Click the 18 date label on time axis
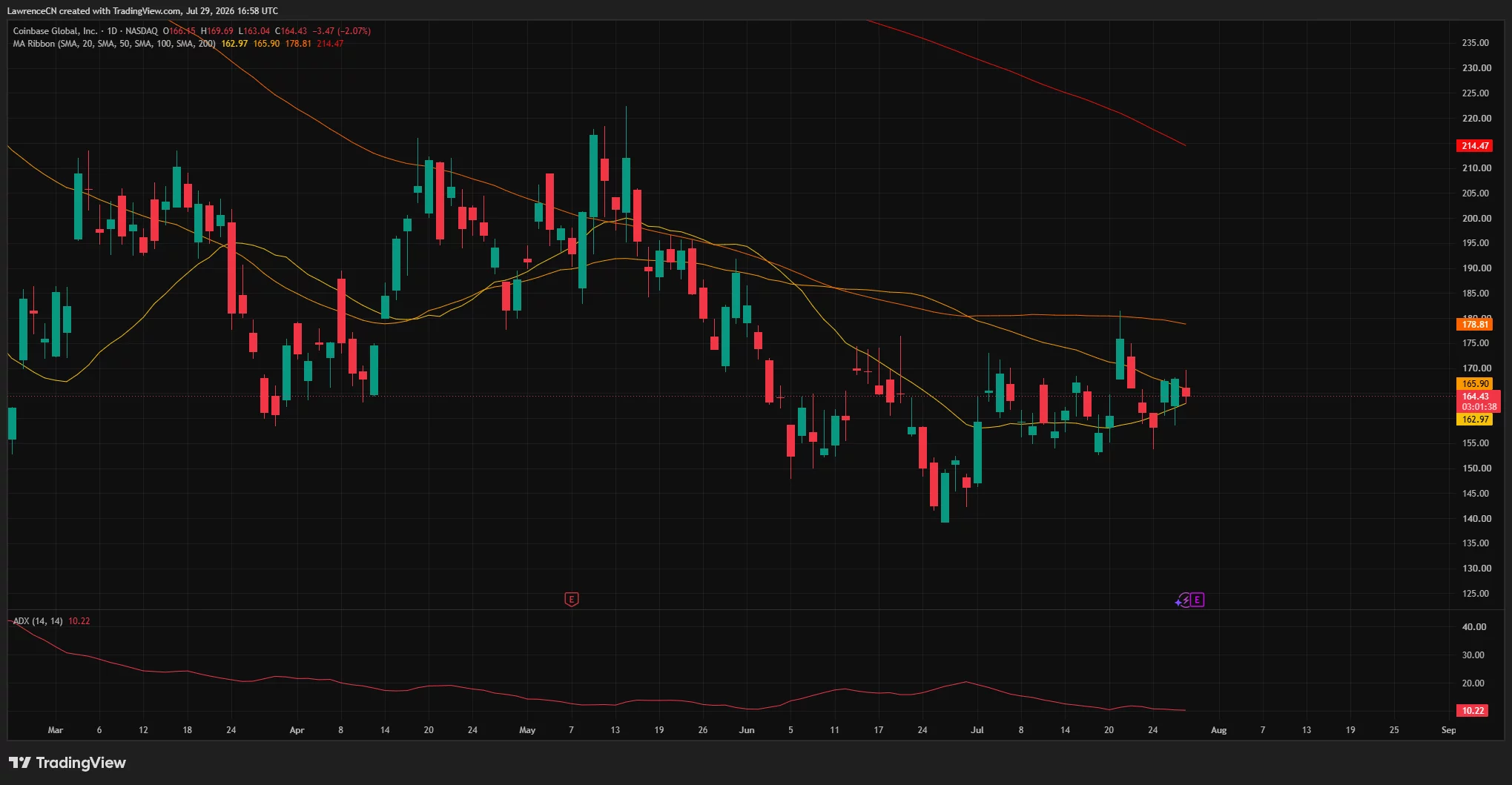 tap(188, 730)
